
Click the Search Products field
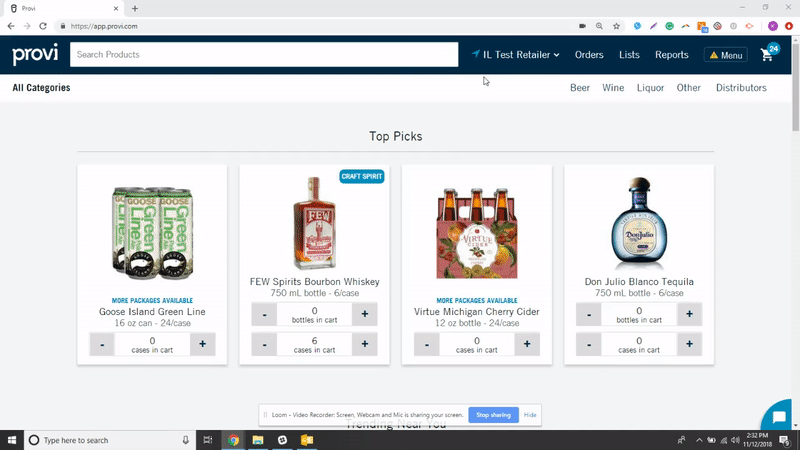pos(264,55)
